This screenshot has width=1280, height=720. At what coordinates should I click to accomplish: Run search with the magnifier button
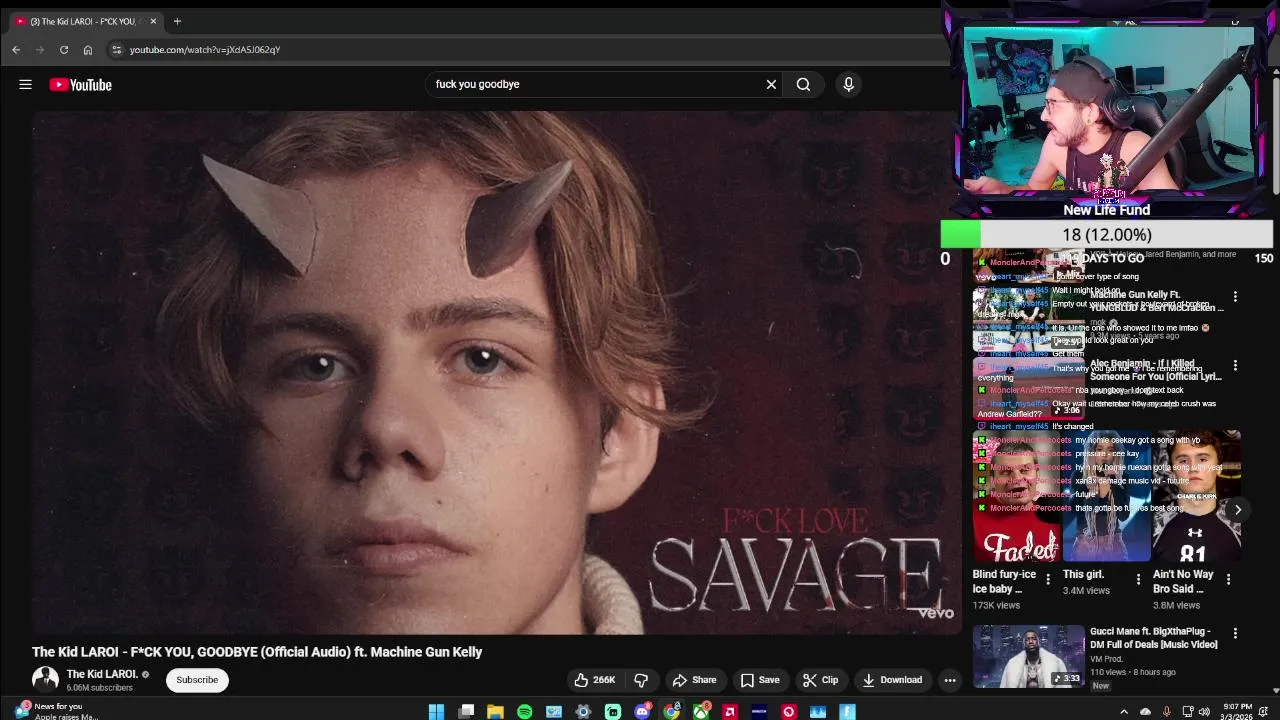(x=803, y=85)
